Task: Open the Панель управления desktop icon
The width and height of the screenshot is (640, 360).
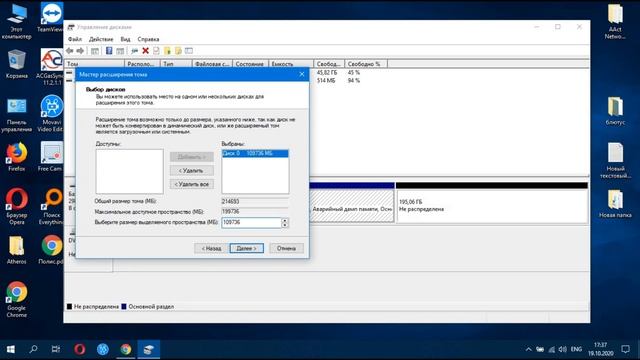Action: [16, 116]
